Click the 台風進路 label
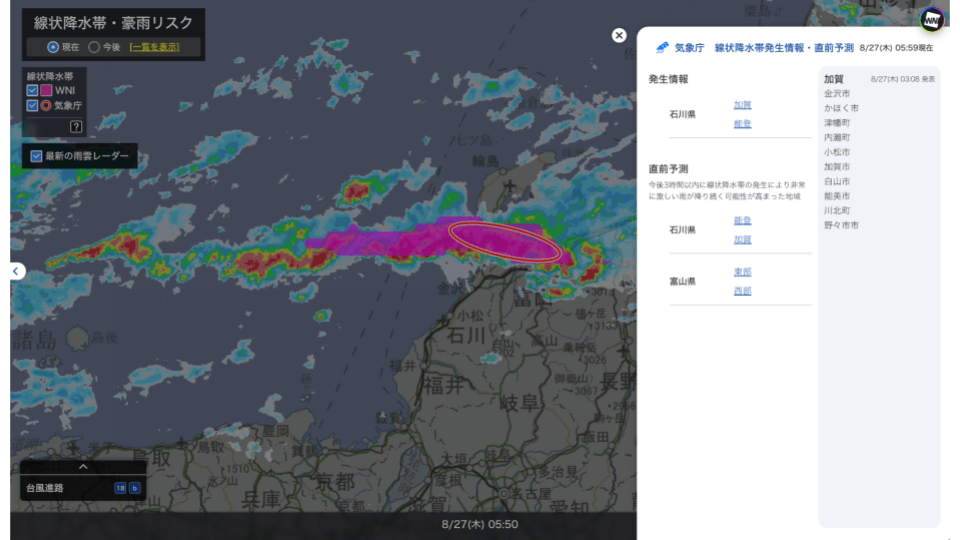 click(45, 488)
